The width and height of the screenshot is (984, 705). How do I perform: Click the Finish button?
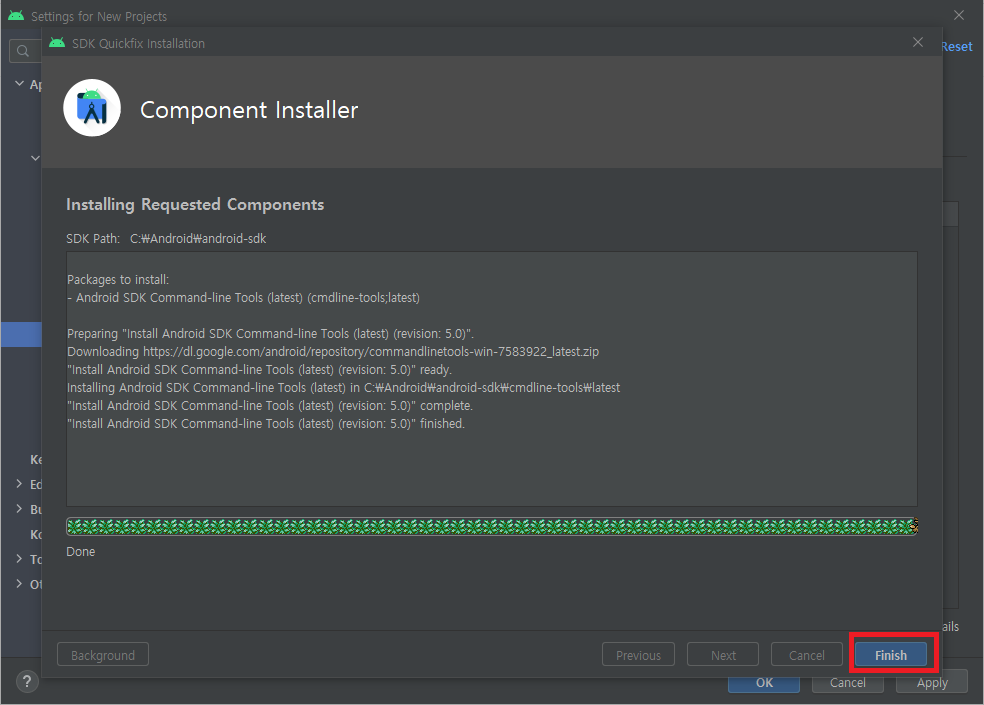tap(890, 655)
